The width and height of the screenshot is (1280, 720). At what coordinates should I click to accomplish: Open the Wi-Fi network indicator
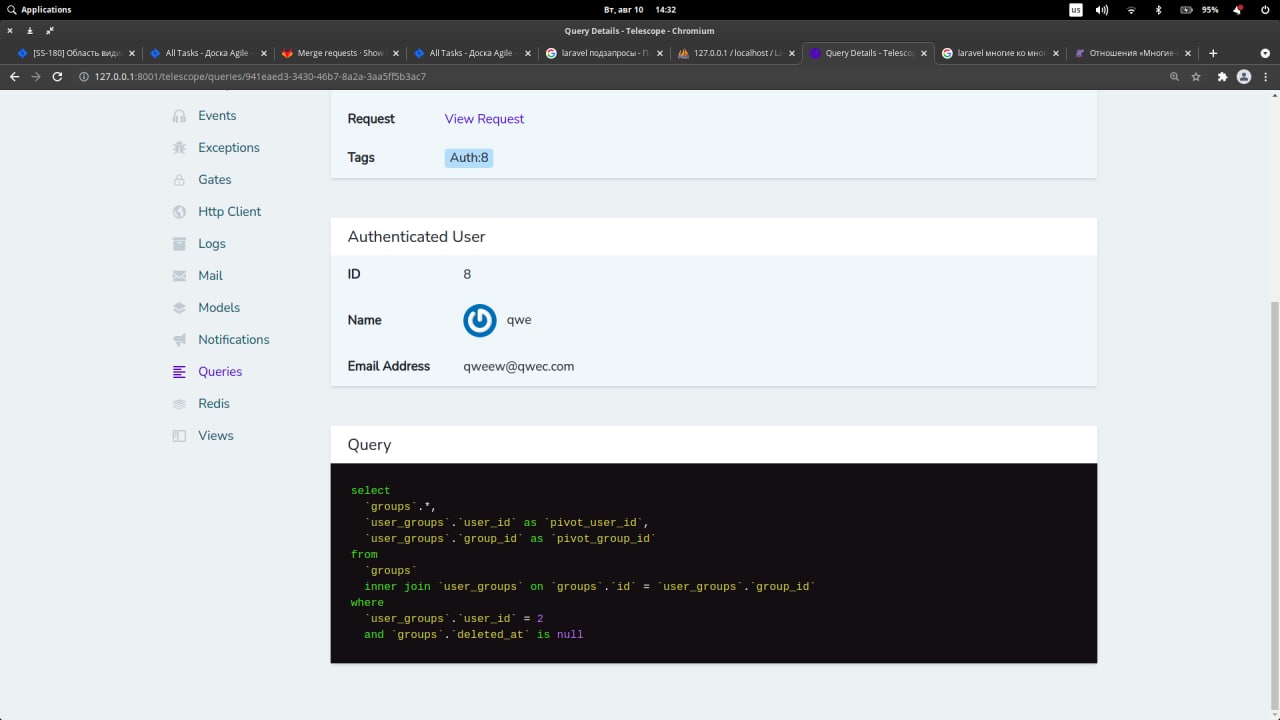point(1131,10)
